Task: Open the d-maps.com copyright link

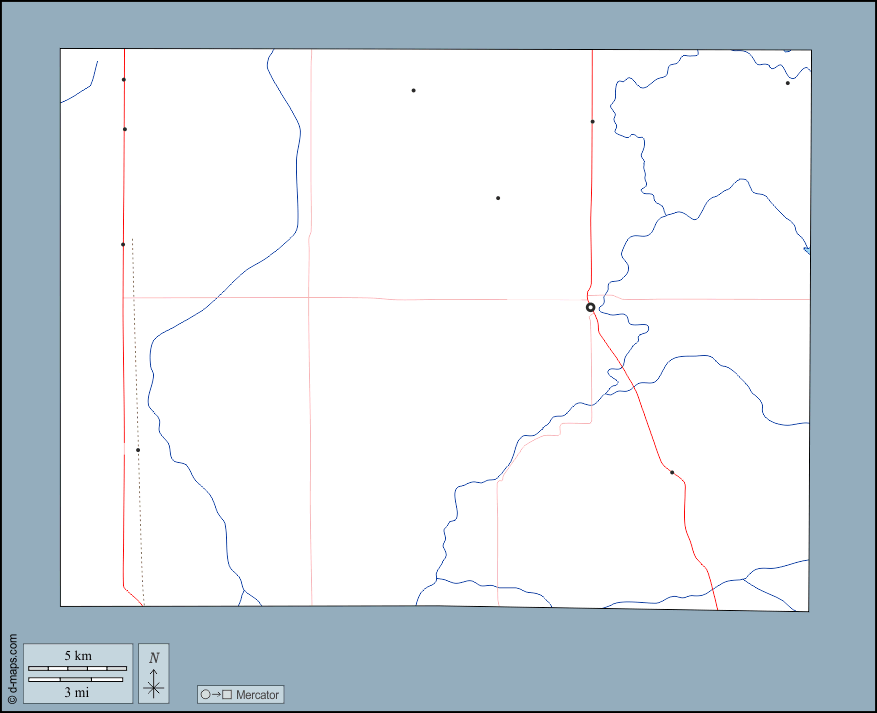Action: click(12, 668)
